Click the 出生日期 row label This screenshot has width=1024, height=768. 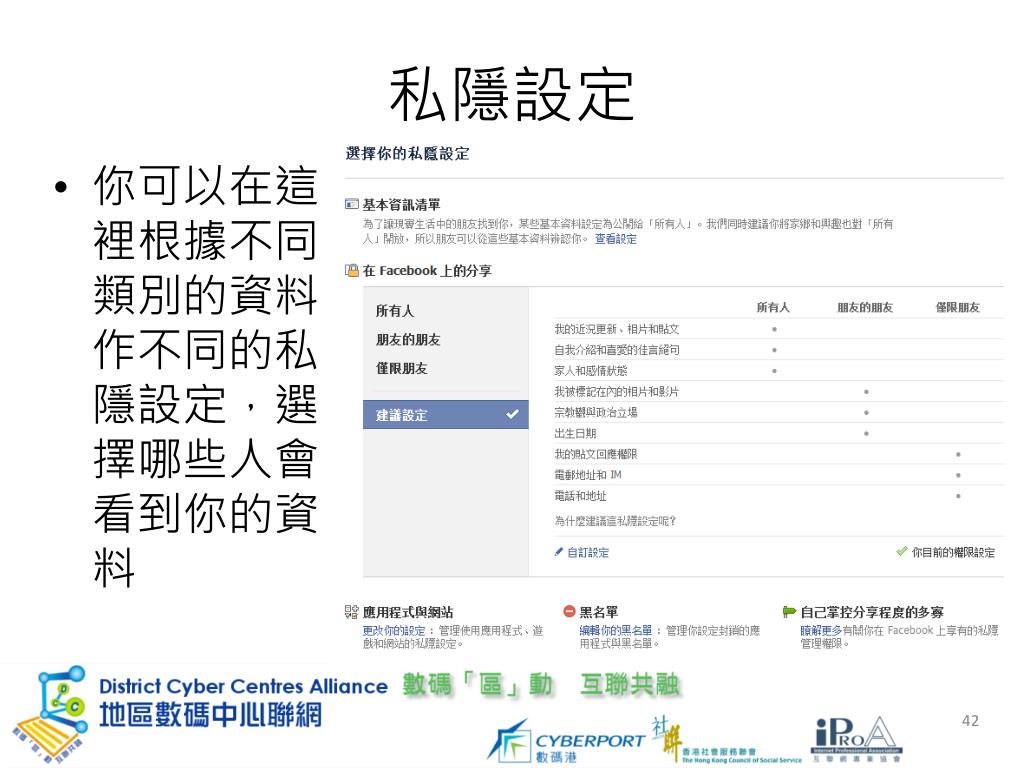click(575, 434)
